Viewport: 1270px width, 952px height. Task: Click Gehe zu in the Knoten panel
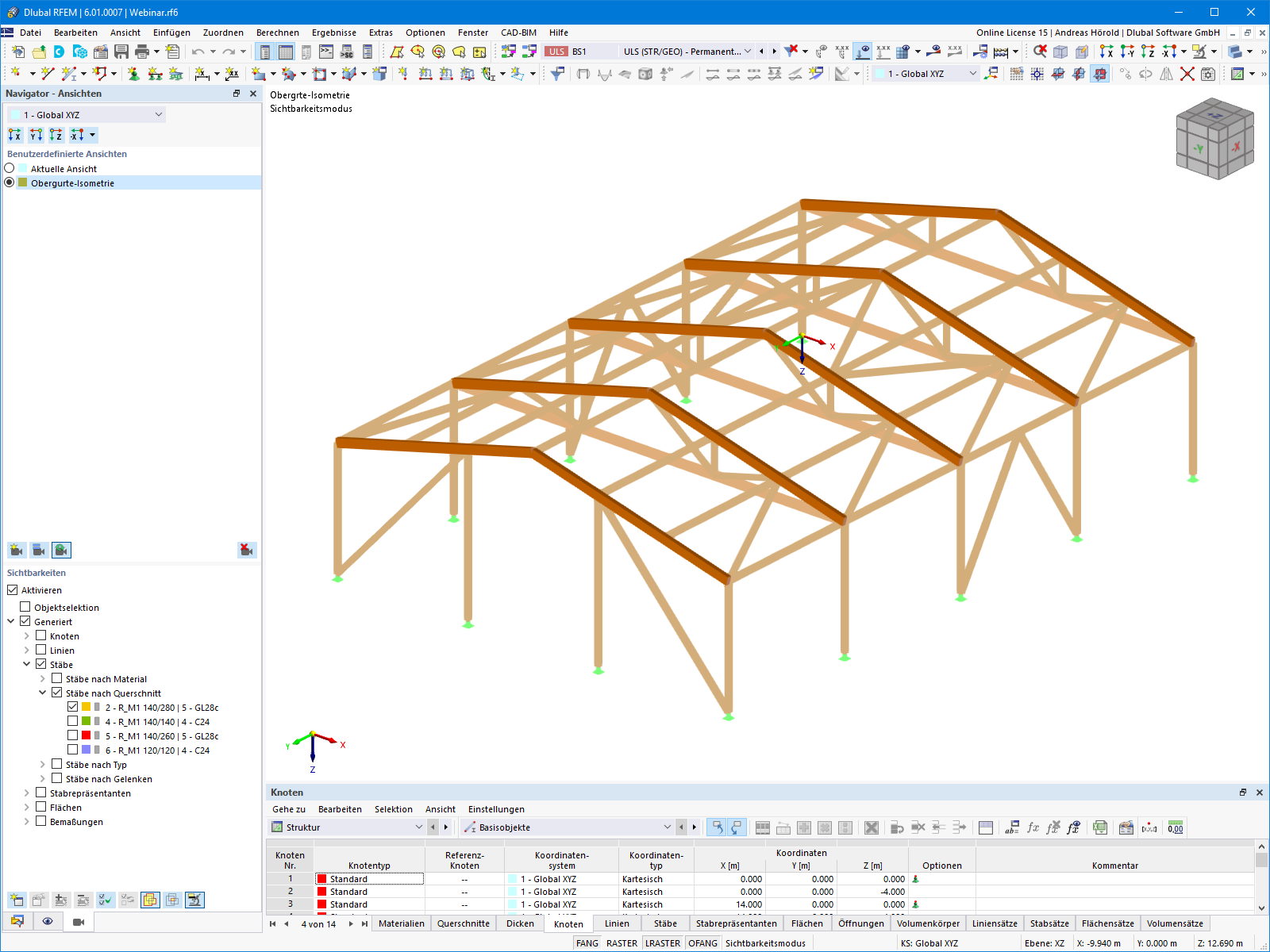[290, 809]
